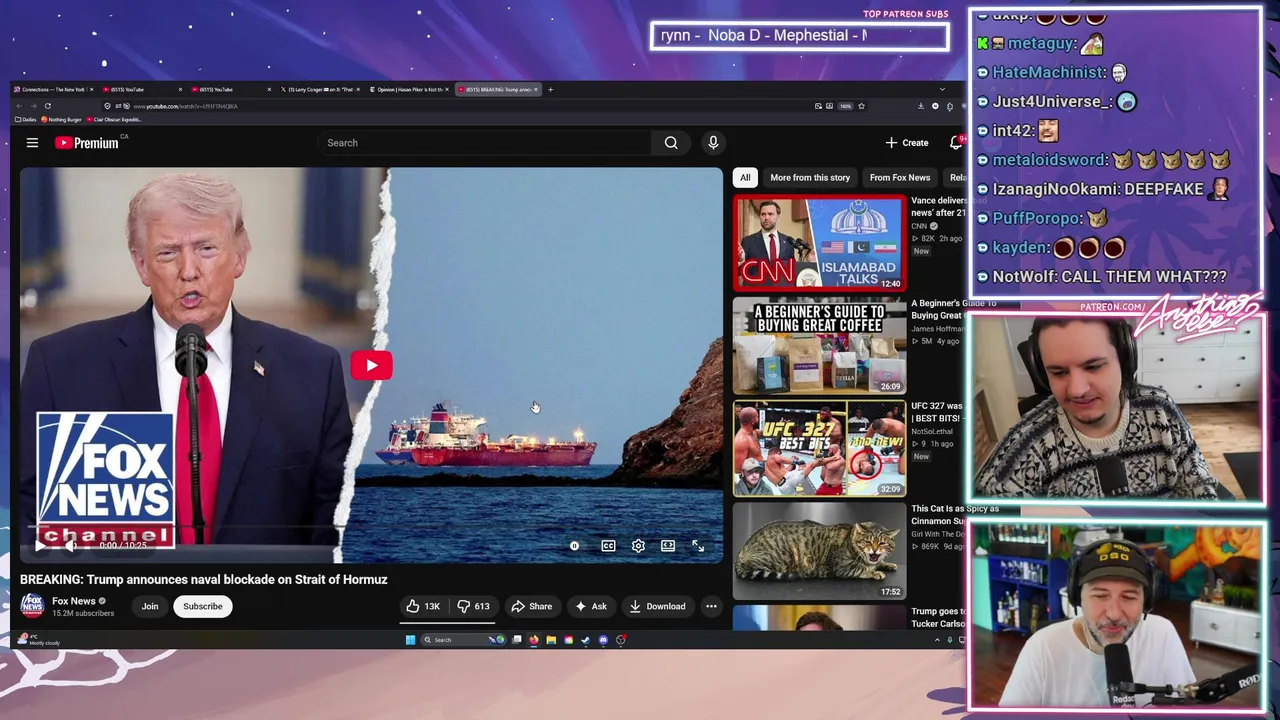Open the YouTube hamburger guide menu
The image size is (1280, 720).
[32, 143]
